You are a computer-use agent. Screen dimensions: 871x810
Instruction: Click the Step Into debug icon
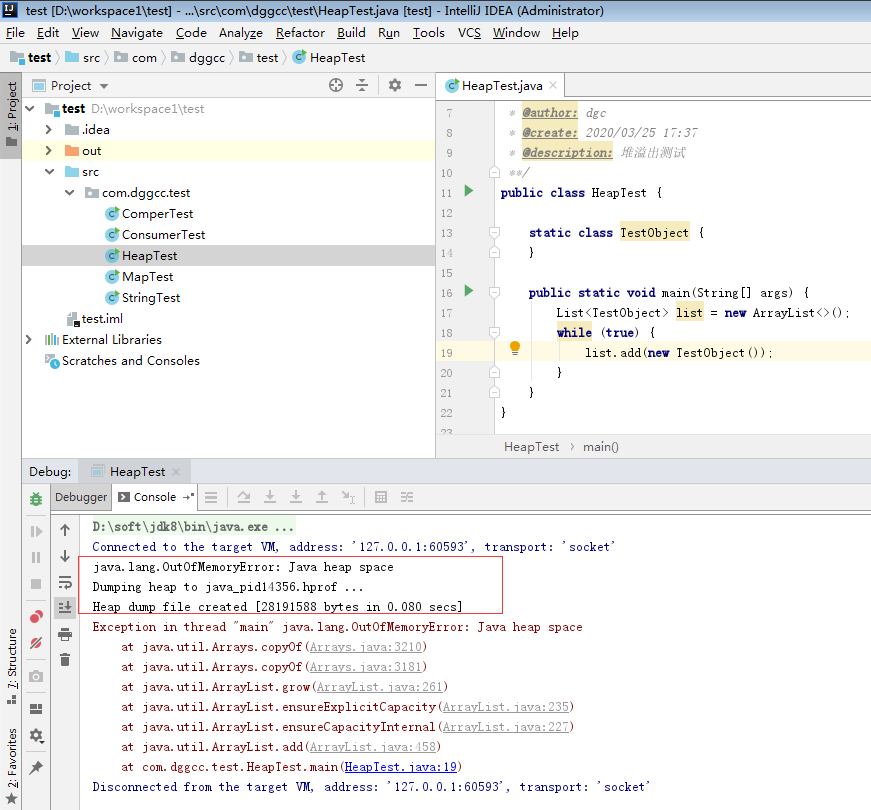(x=270, y=497)
